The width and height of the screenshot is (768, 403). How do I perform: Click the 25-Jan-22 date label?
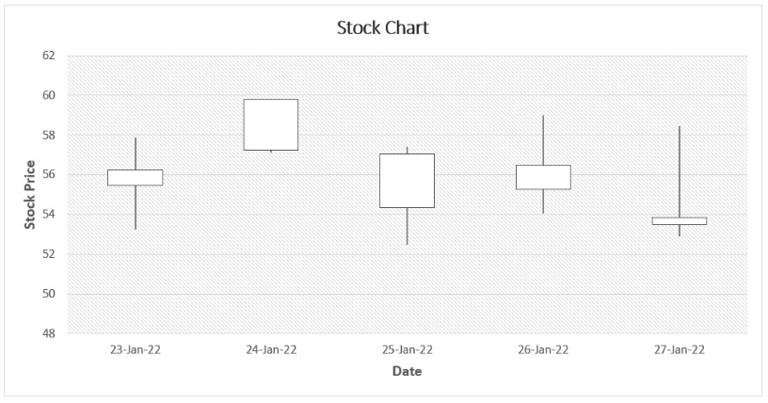coord(407,350)
